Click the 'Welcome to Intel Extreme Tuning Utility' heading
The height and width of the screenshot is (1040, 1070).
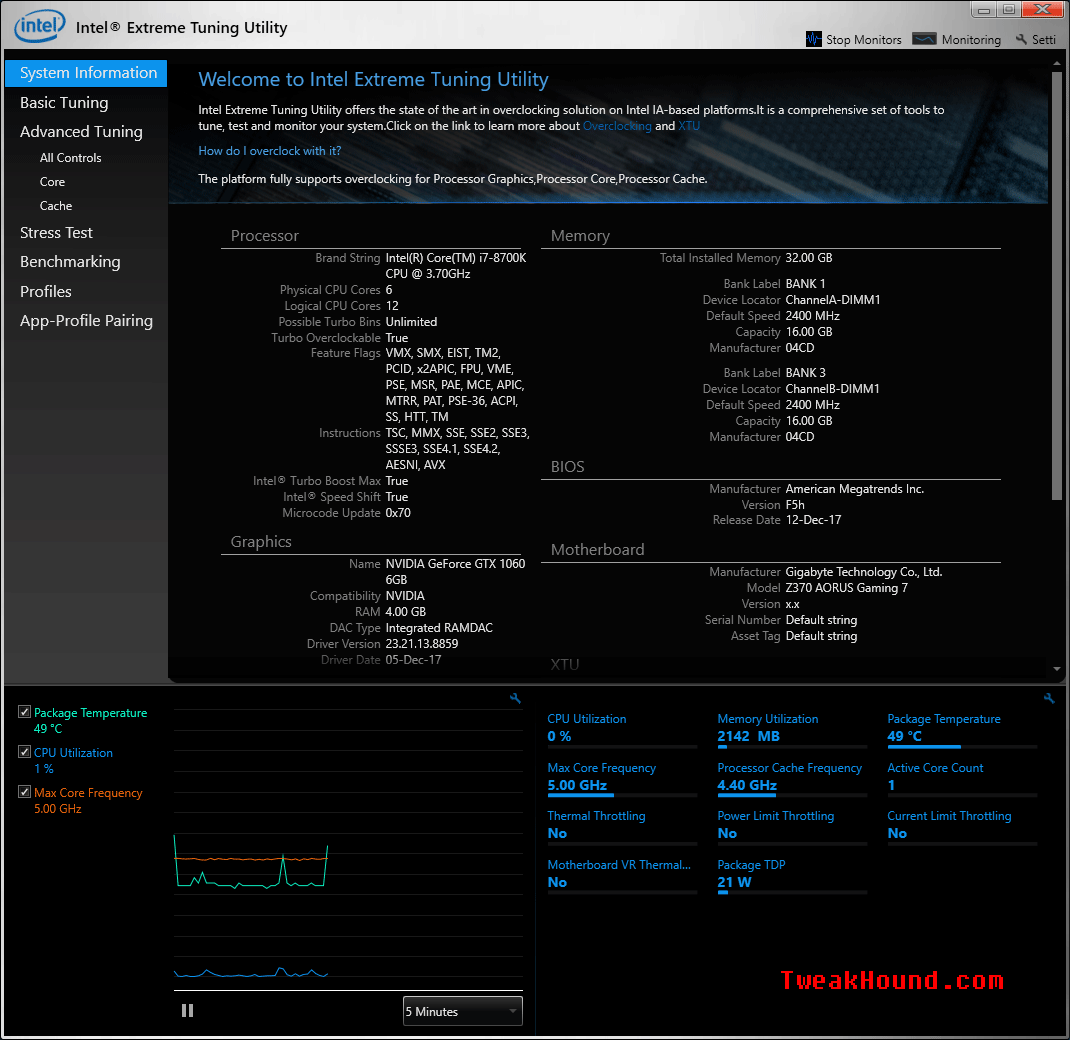pyautogui.click(x=373, y=80)
